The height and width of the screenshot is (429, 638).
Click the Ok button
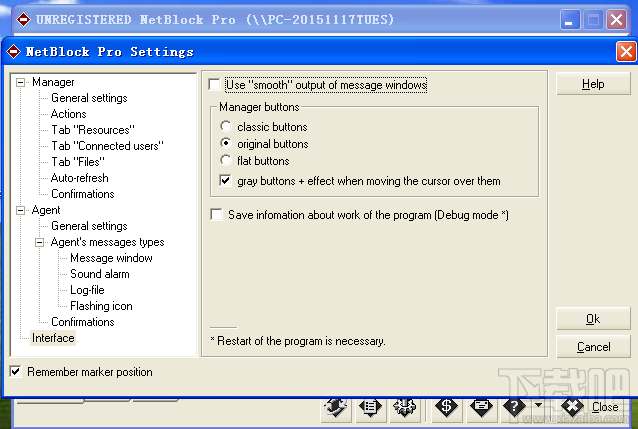593,319
